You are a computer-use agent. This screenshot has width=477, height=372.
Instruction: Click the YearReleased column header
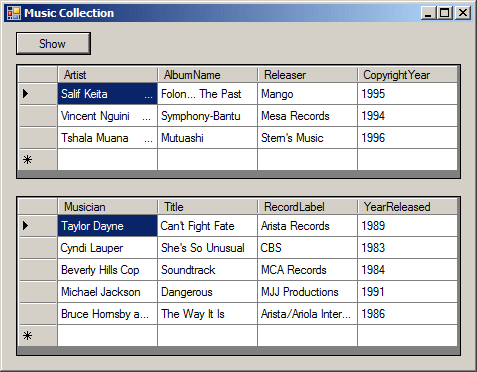(407, 207)
